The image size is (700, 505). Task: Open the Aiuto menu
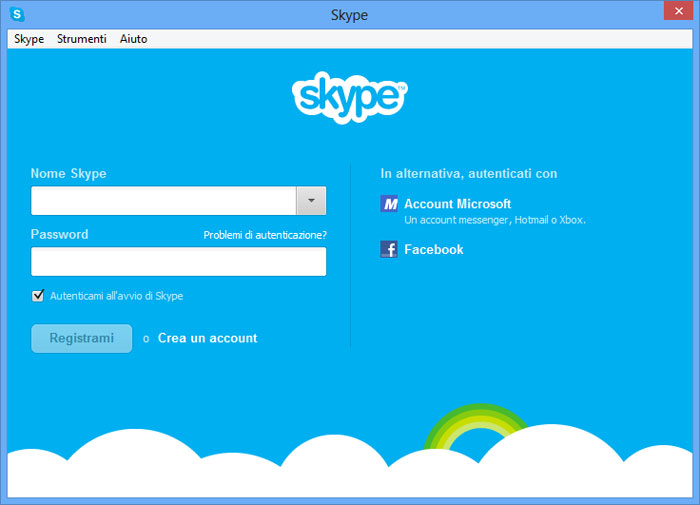[x=133, y=39]
